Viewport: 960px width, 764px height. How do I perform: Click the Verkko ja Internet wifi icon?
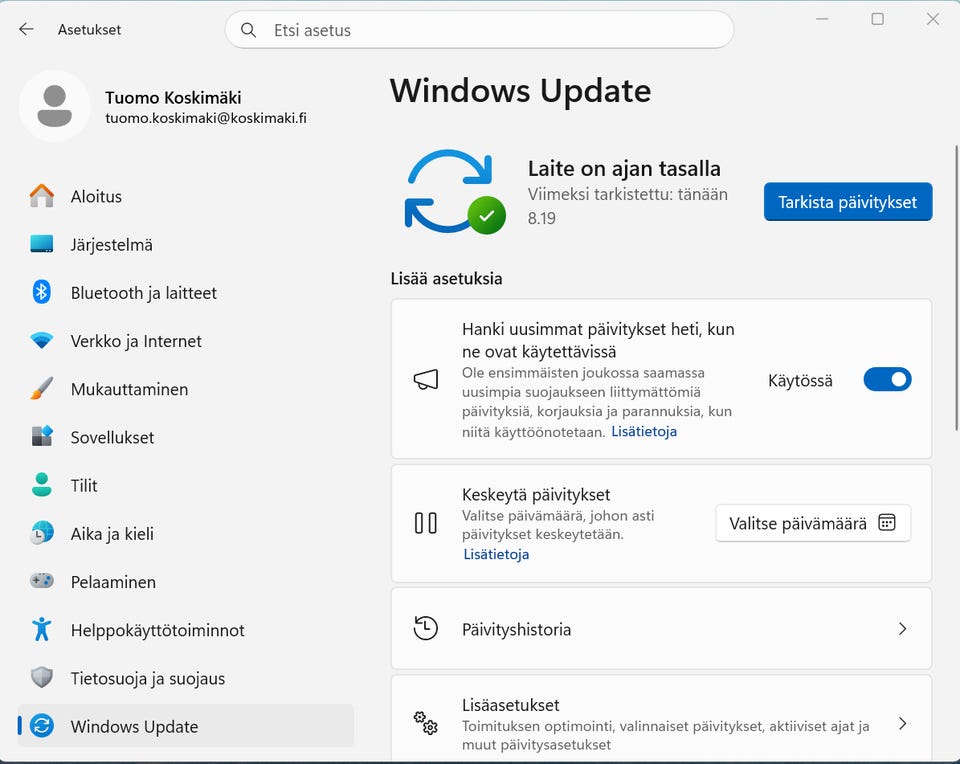tap(42, 340)
